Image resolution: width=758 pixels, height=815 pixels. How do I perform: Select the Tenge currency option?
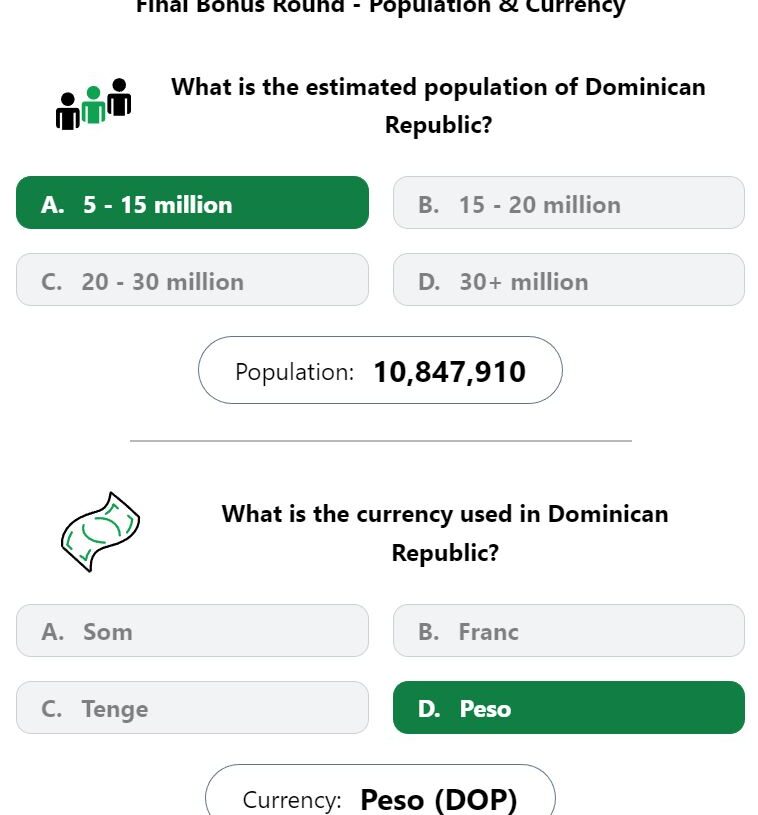click(192, 707)
